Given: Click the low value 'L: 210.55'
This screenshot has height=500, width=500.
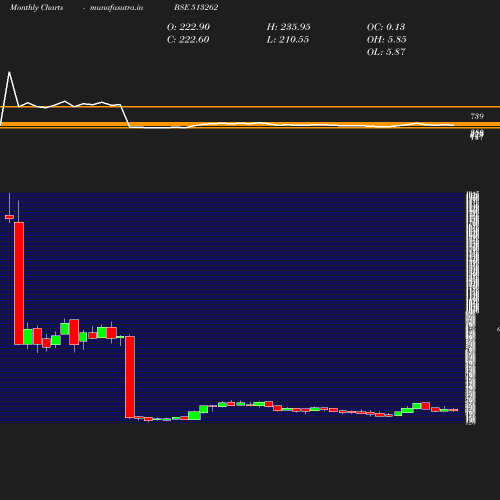Looking at the screenshot, I should click(288, 40).
